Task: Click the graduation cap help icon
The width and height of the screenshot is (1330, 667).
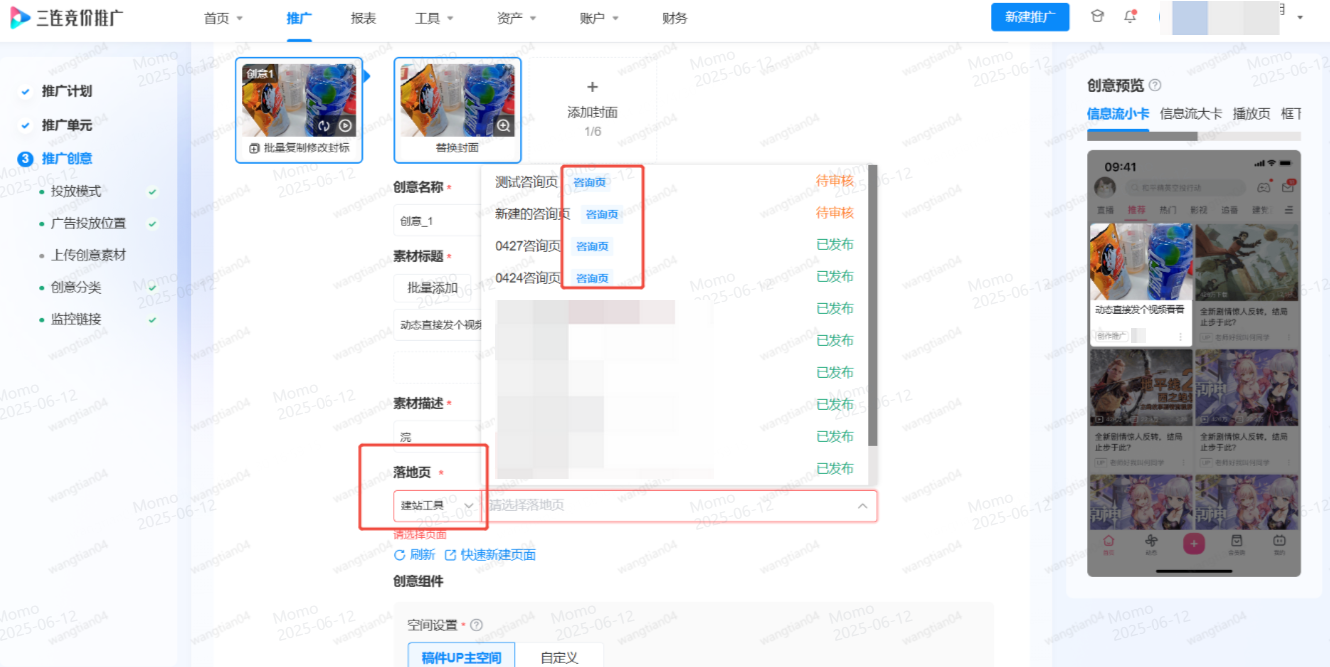Action: tap(1097, 16)
